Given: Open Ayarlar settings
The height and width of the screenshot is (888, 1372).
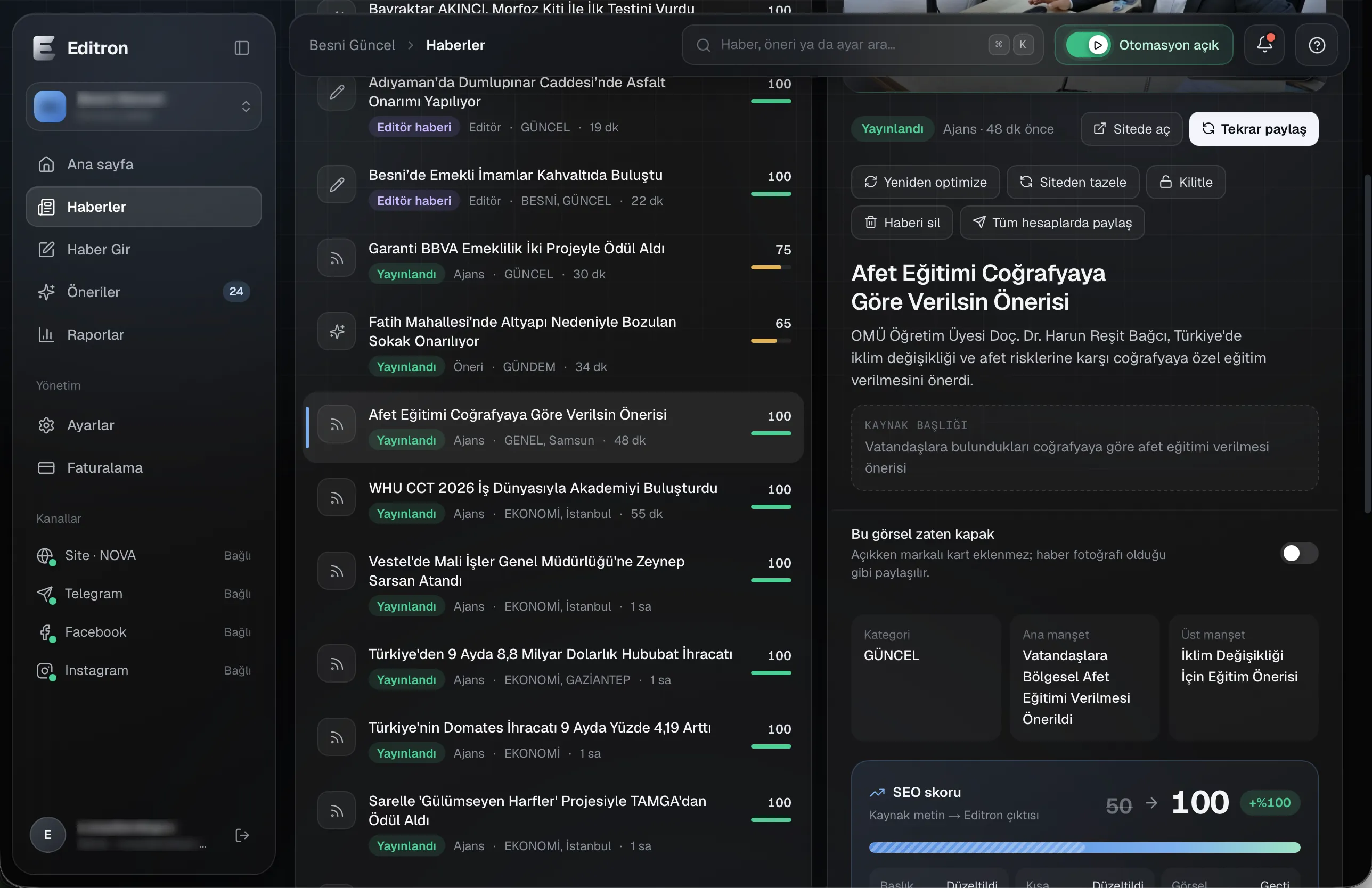Looking at the screenshot, I should tap(144, 425).
